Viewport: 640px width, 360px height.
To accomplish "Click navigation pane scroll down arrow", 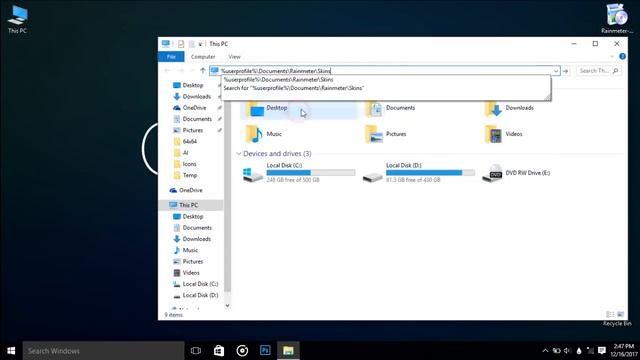I will [227, 305].
